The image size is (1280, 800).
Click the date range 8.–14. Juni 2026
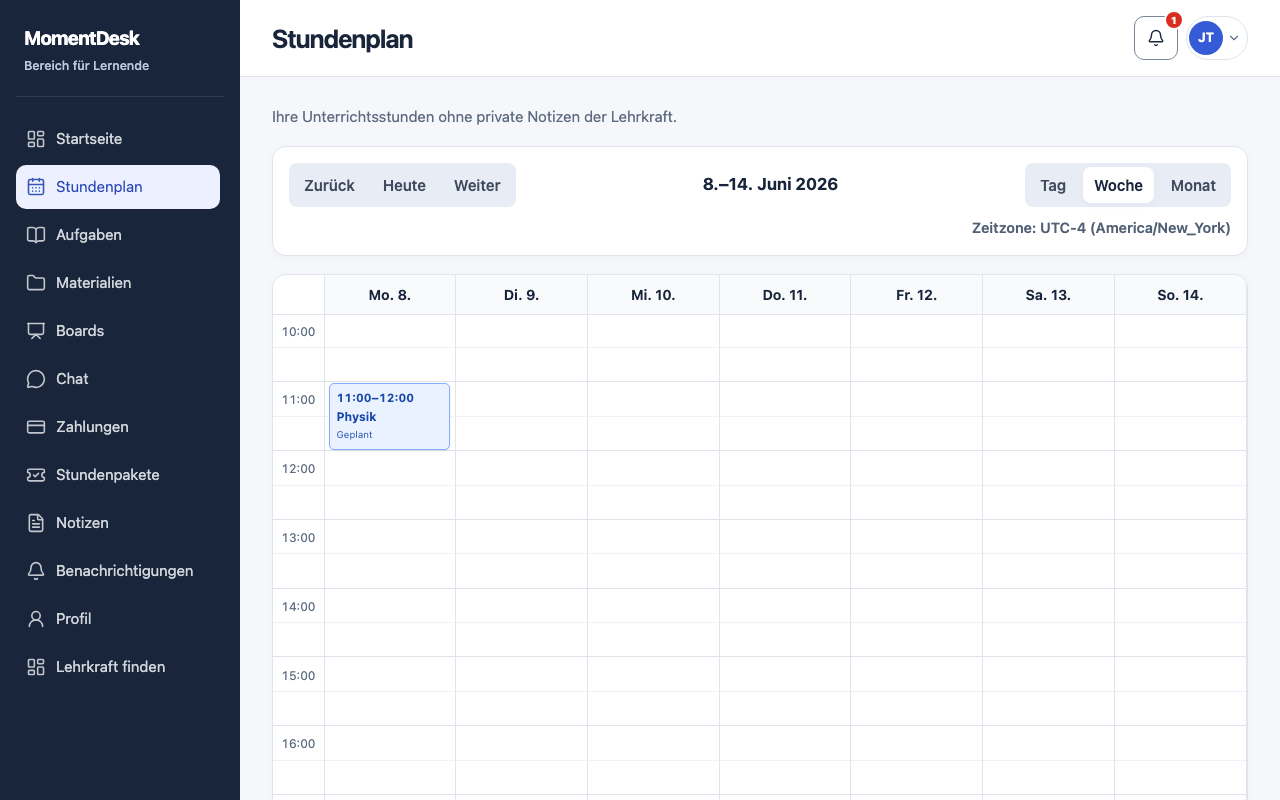[x=770, y=184]
